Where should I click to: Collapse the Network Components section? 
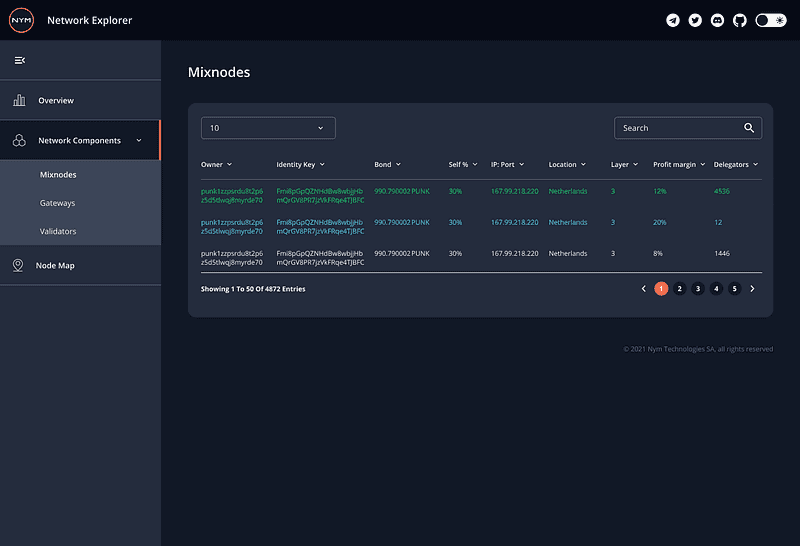[x=139, y=141]
